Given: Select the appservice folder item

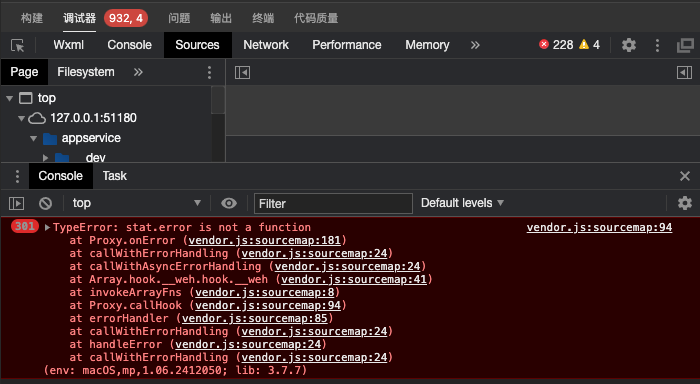Looking at the screenshot, I should (91, 138).
